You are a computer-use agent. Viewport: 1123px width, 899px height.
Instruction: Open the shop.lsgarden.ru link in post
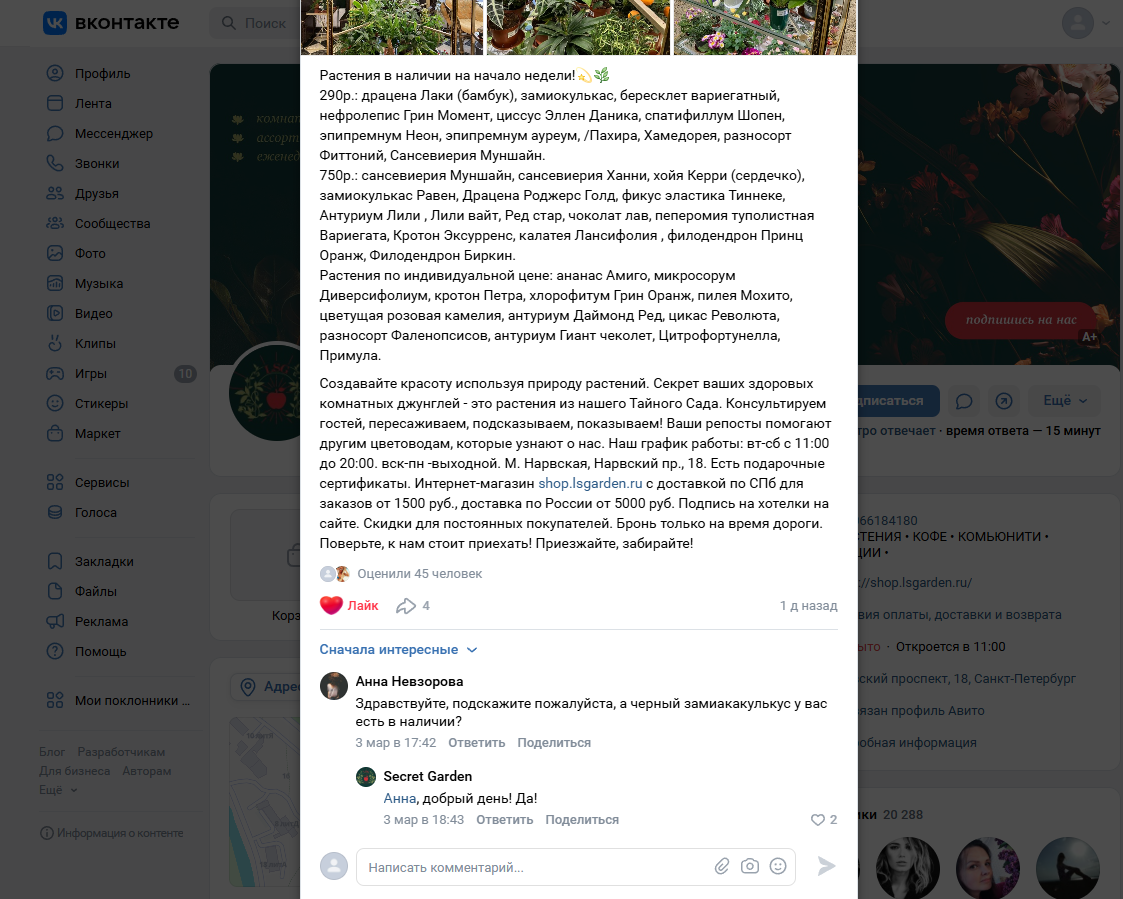pos(590,484)
